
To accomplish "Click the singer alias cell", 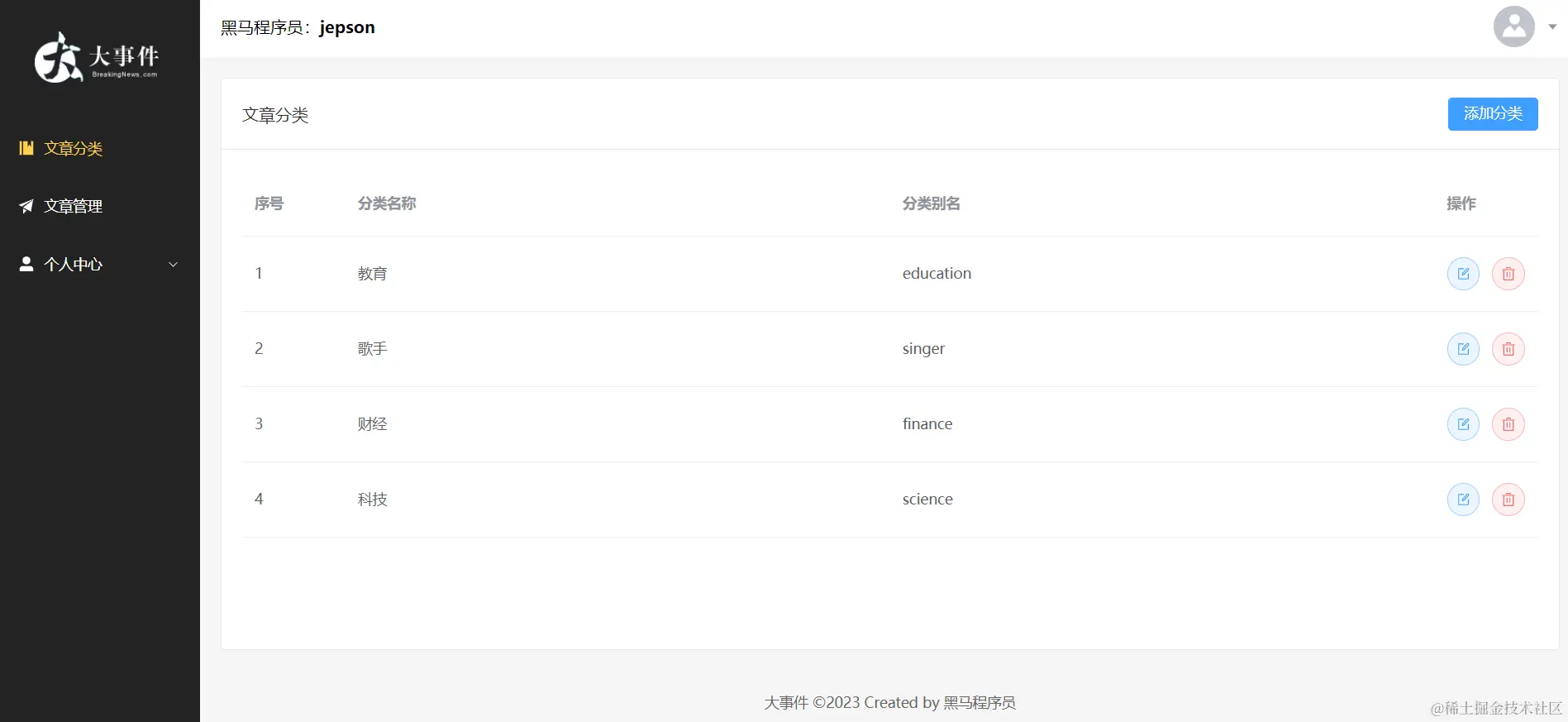I will pyautogui.click(x=923, y=349).
